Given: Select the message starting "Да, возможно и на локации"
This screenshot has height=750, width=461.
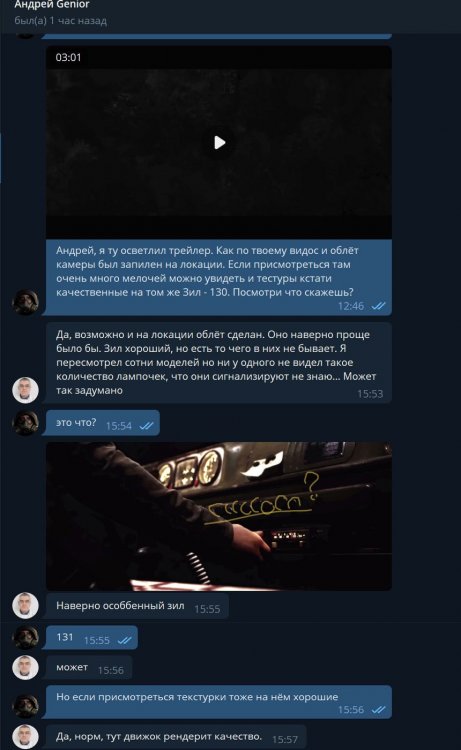Looking at the screenshot, I should pos(219,363).
